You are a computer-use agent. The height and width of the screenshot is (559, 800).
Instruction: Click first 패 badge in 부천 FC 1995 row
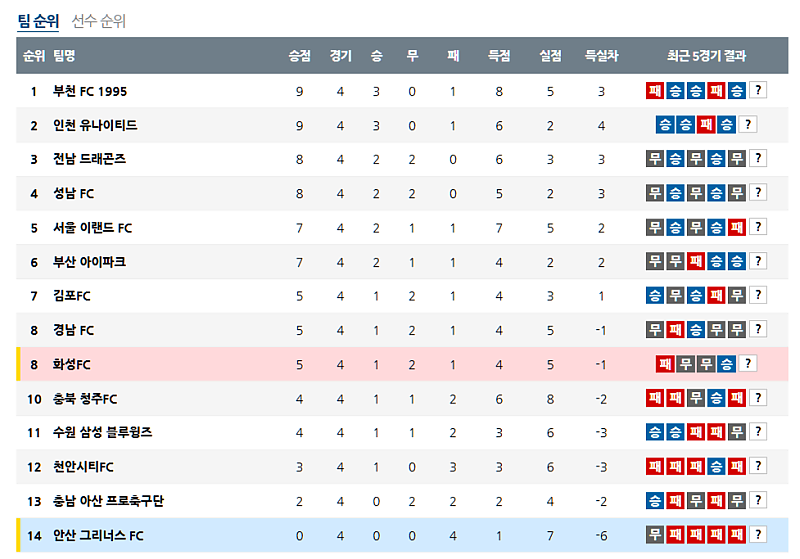pos(655,91)
